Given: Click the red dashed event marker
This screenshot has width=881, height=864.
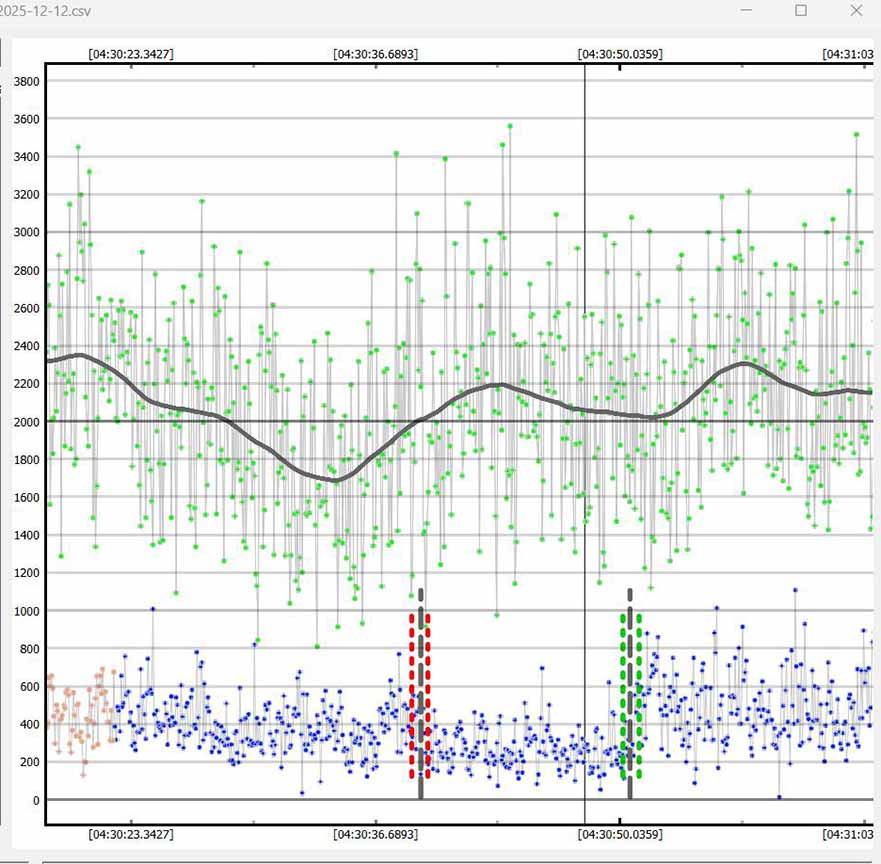Looking at the screenshot, I should pos(411,700).
